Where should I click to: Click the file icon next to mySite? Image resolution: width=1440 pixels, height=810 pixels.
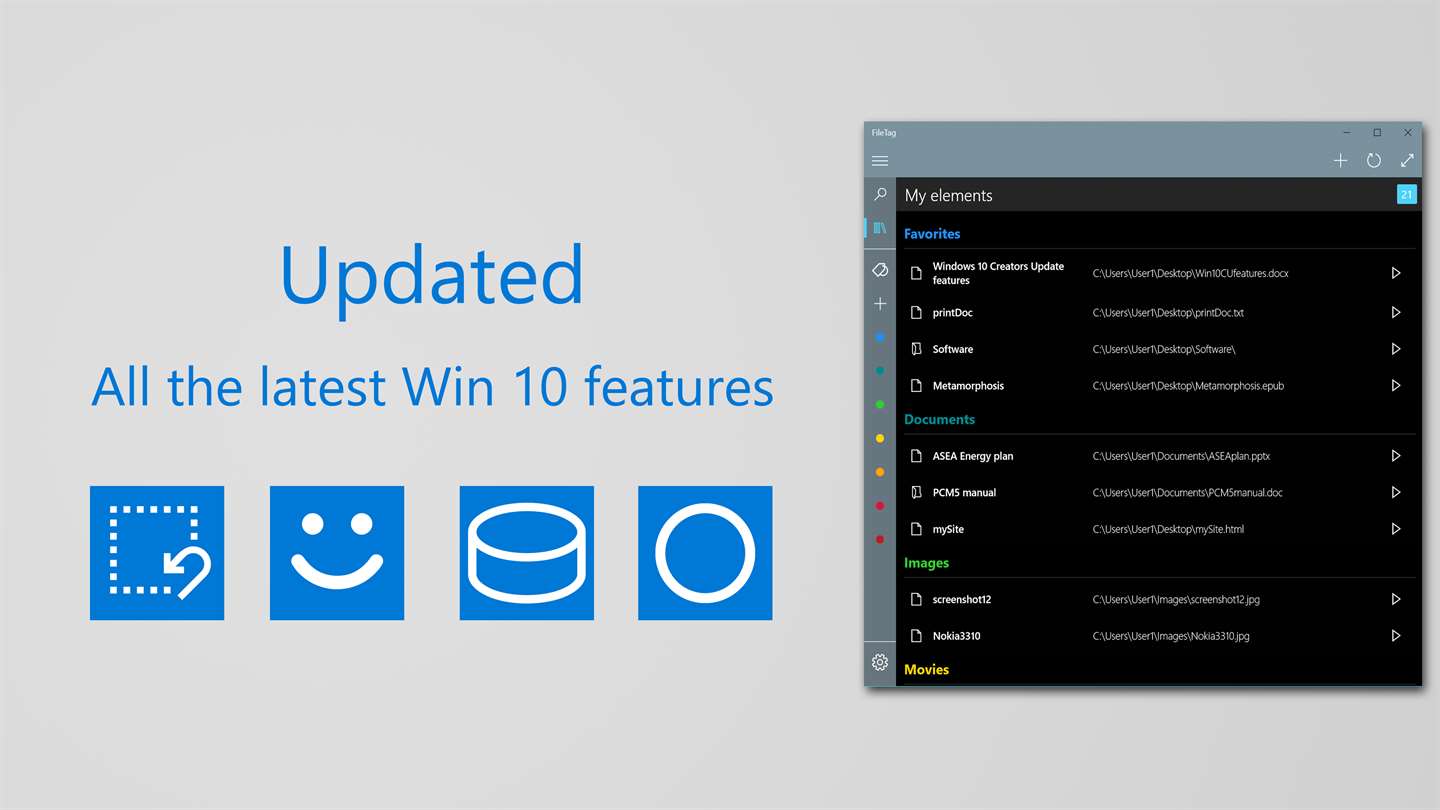(916, 529)
